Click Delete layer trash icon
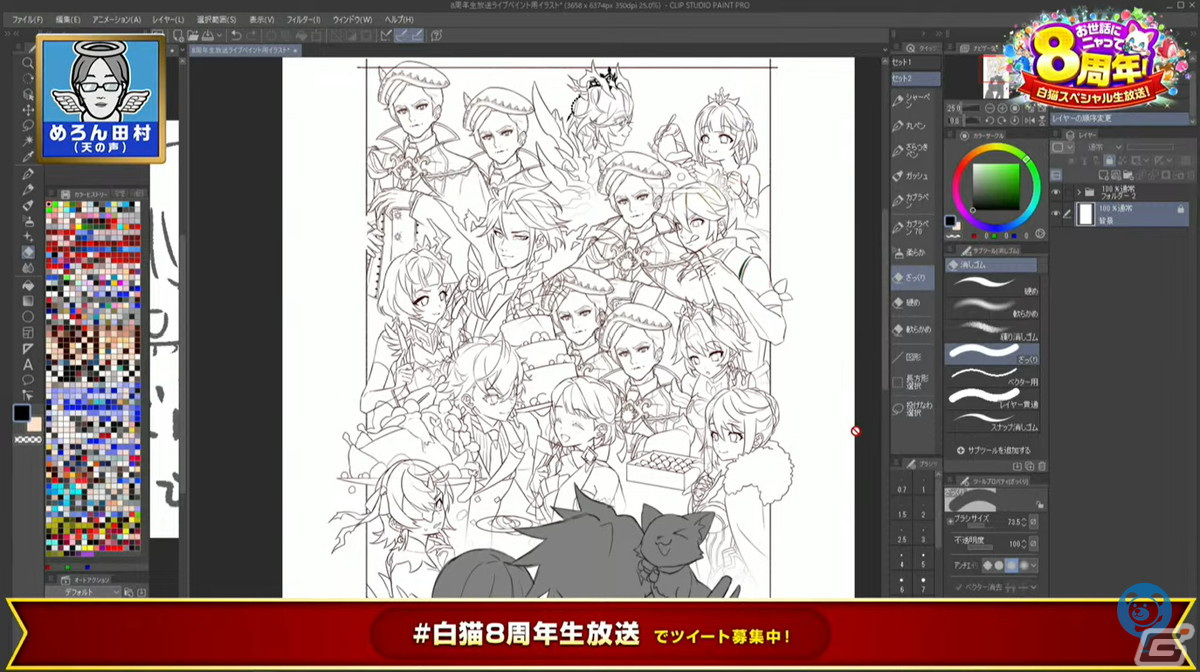The width and height of the screenshot is (1200, 672). pos(1191,175)
